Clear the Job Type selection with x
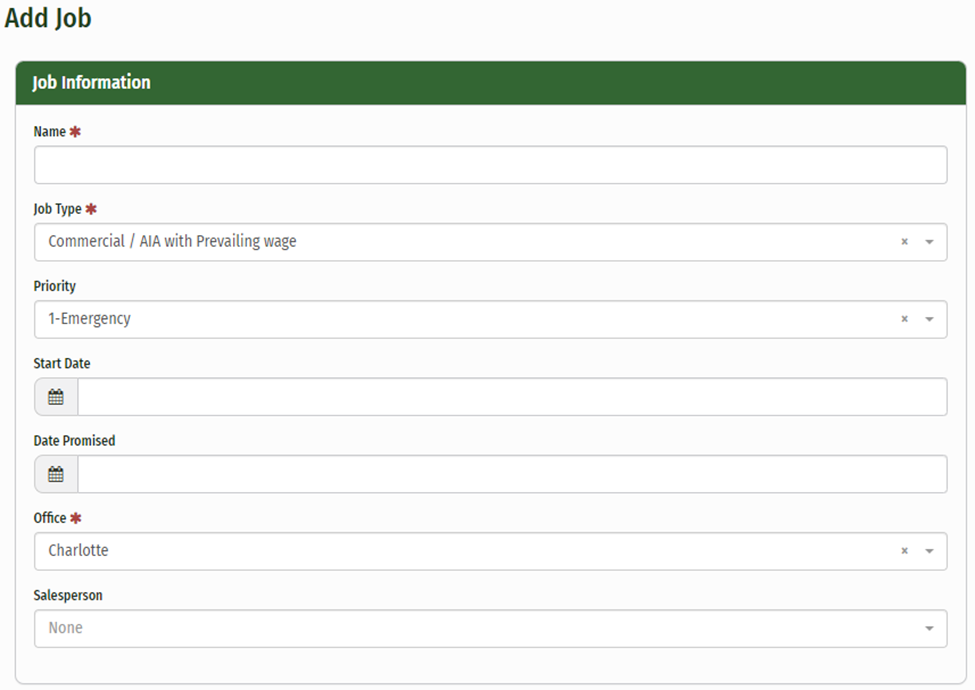 click(x=904, y=242)
